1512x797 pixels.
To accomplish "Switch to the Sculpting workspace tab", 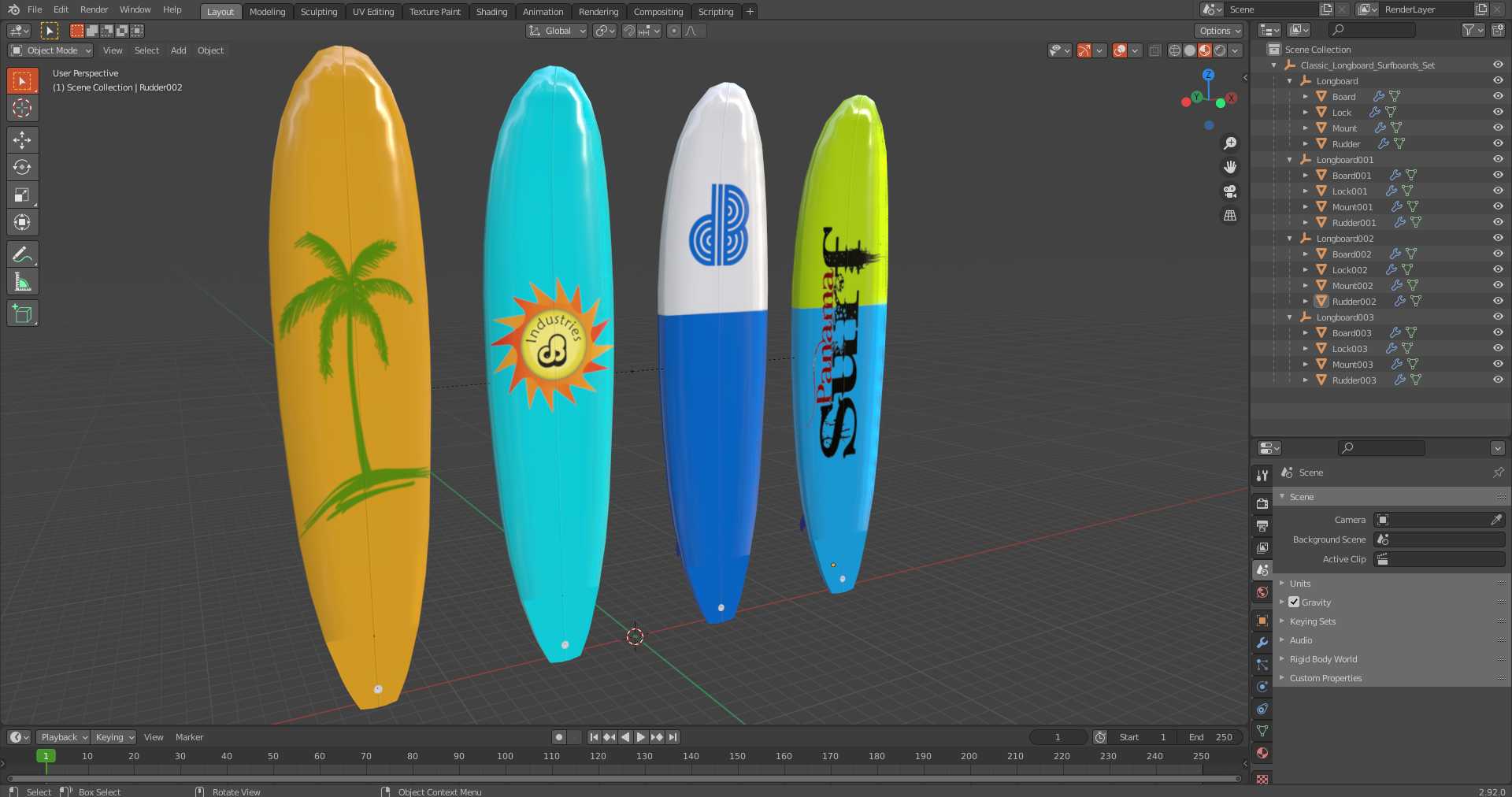I will pos(319,12).
